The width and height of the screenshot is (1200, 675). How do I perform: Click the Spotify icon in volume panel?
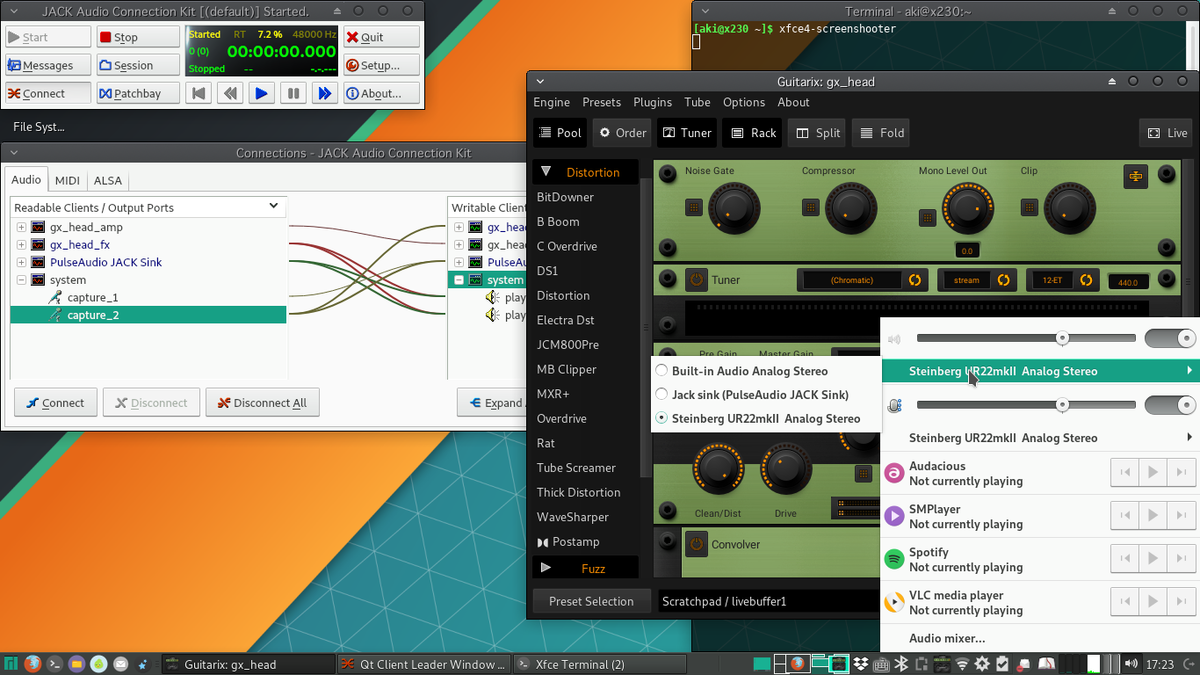click(x=894, y=559)
